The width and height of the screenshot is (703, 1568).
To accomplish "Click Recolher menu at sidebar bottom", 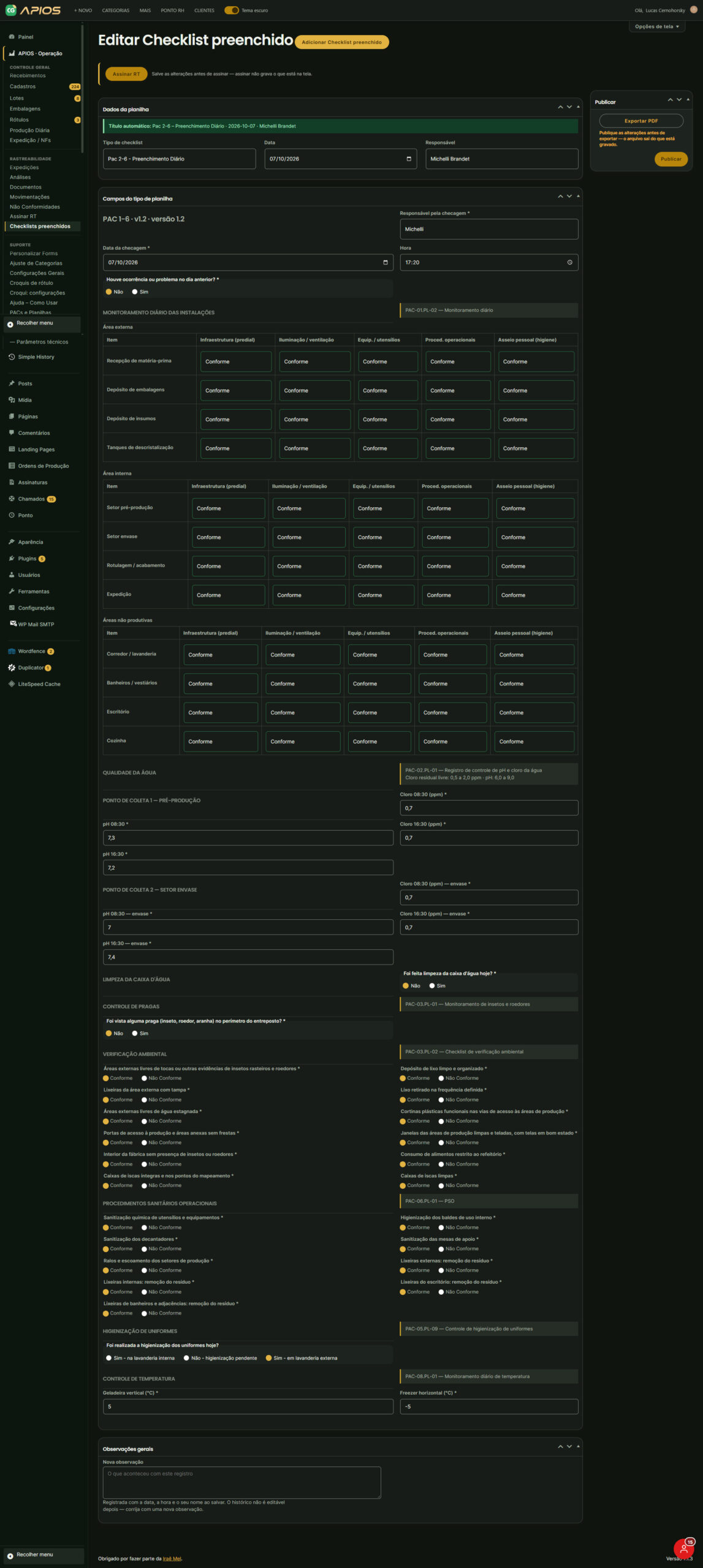I will click(43, 1555).
